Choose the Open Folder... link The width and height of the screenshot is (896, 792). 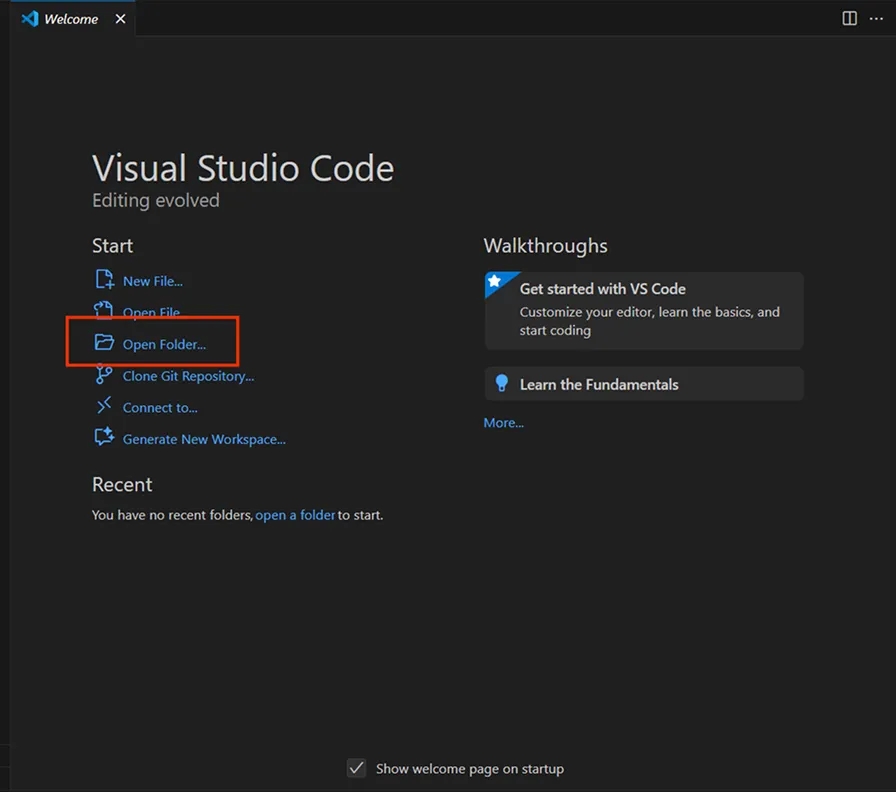point(164,344)
